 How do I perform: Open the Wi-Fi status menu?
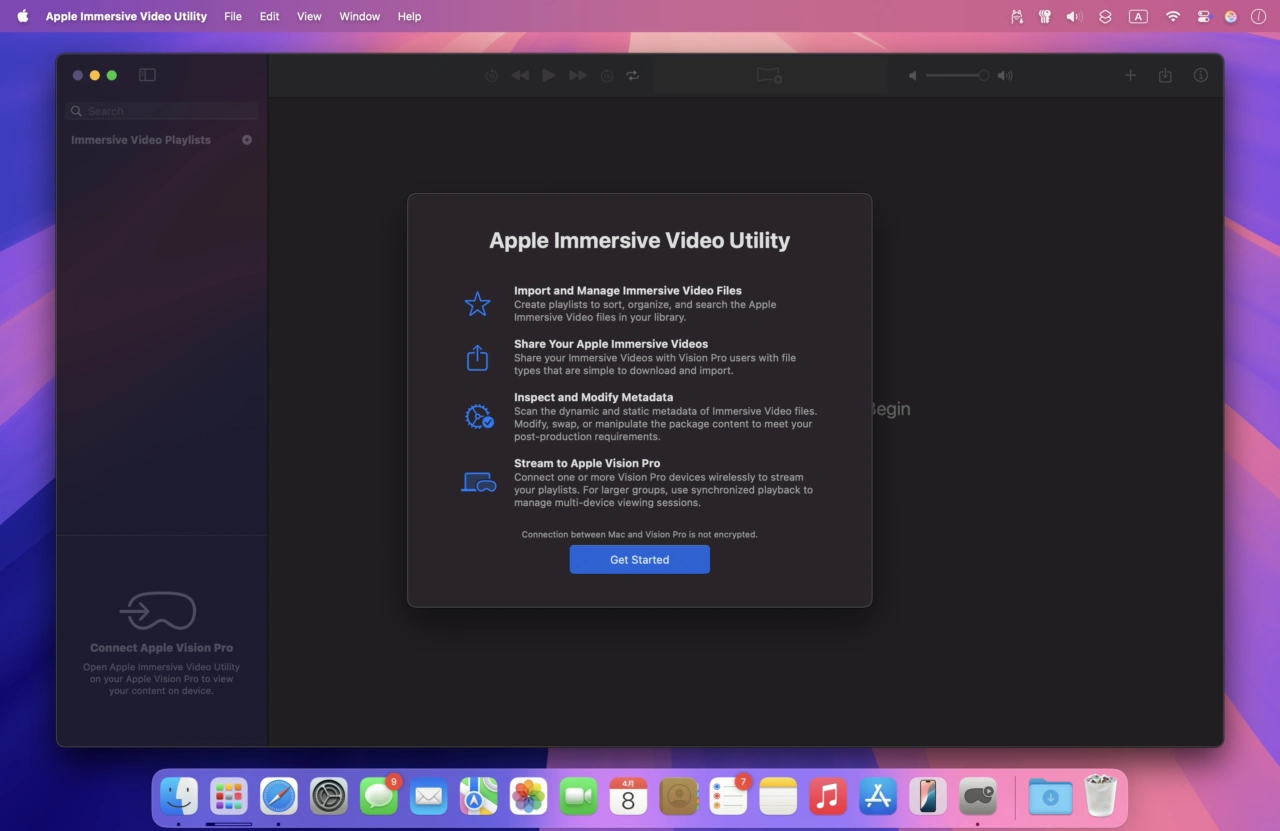(1173, 16)
